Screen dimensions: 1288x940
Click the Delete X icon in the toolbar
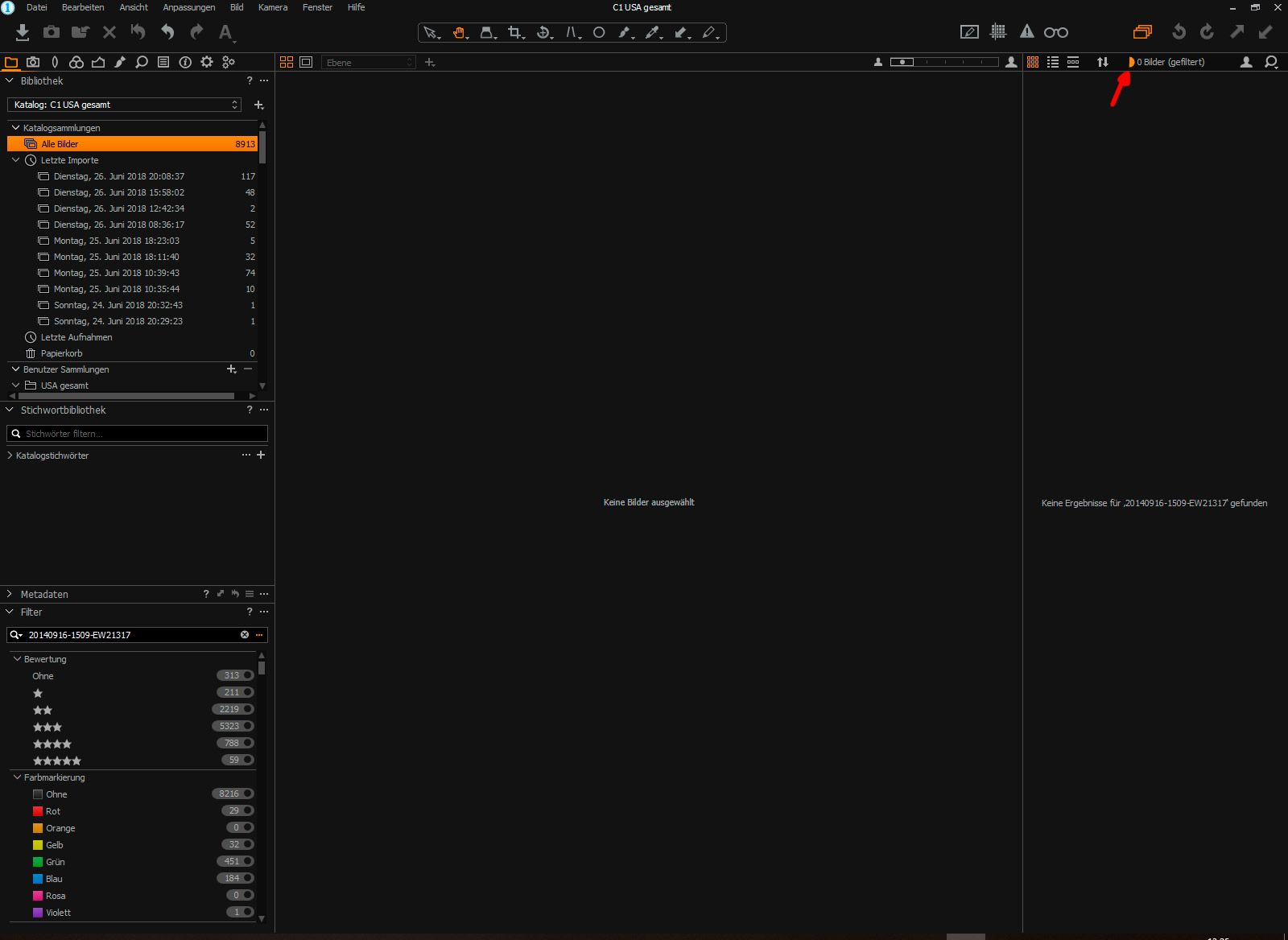pos(109,32)
